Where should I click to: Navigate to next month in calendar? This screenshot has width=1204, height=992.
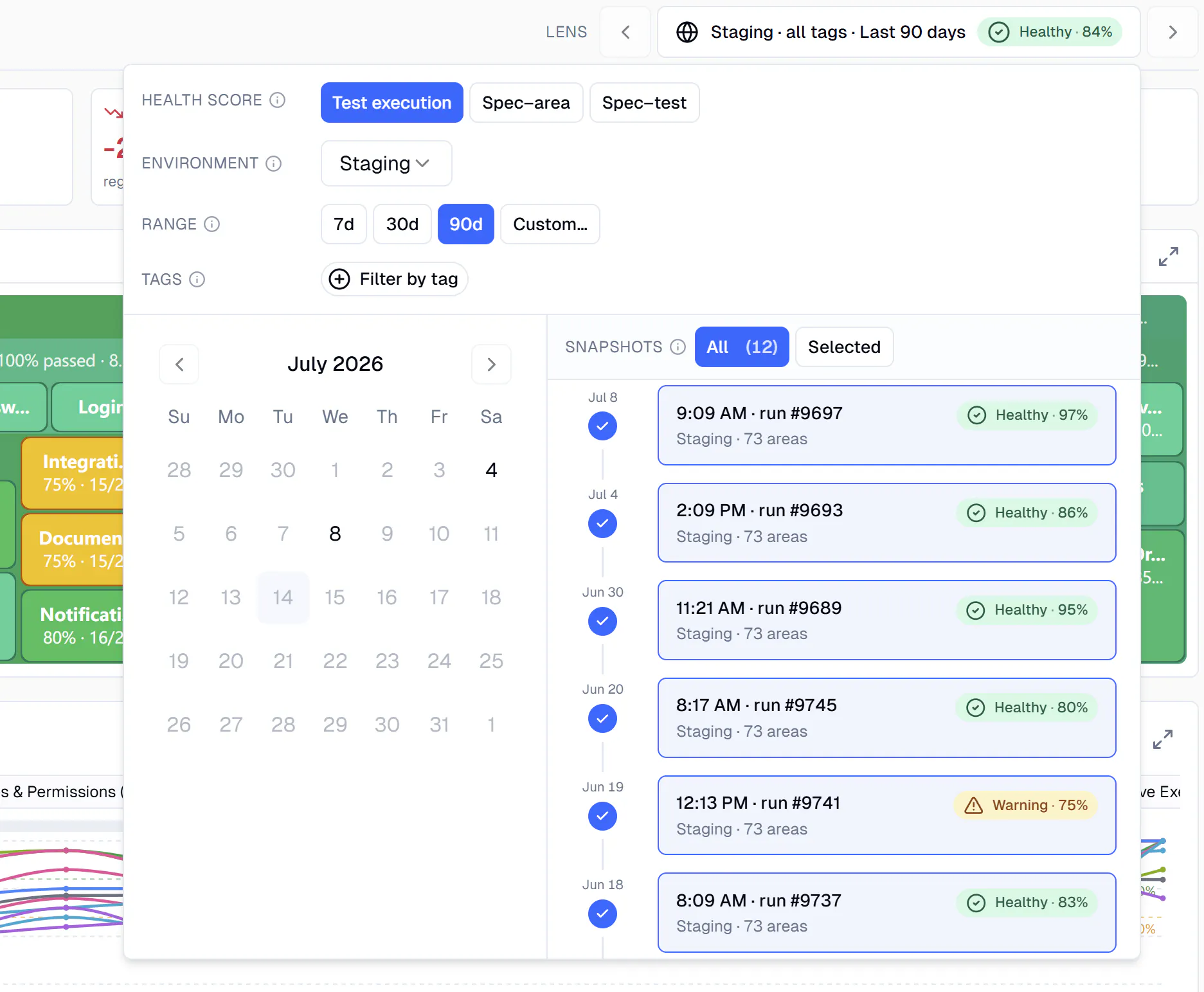(491, 365)
